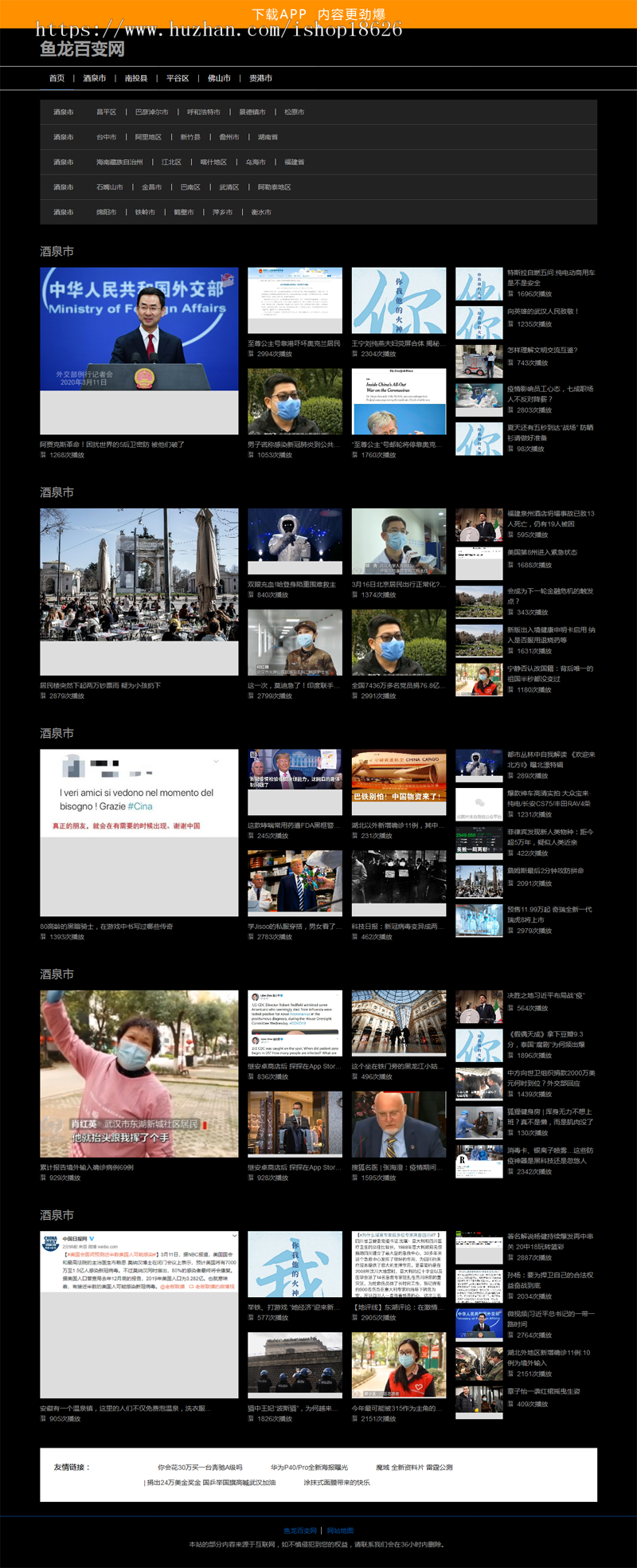Select the 阿勒泰地区 region link
The height and width of the screenshot is (1568, 637).
click(274, 187)
